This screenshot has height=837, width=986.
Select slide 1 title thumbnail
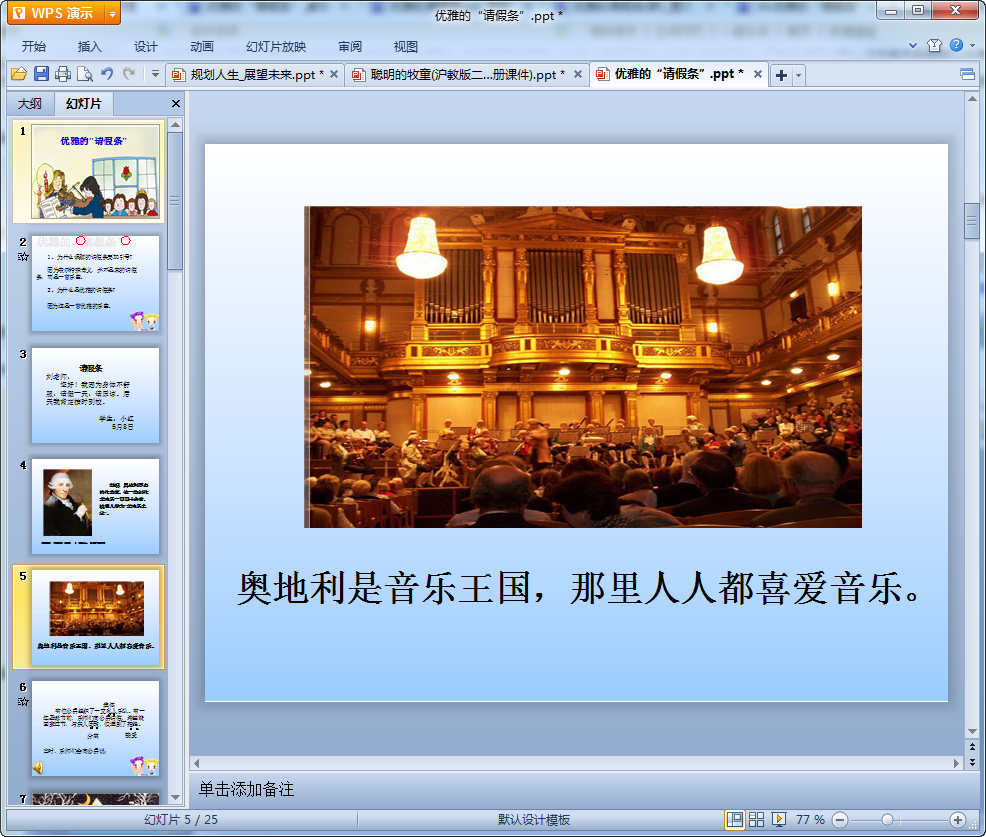(95, 172)
